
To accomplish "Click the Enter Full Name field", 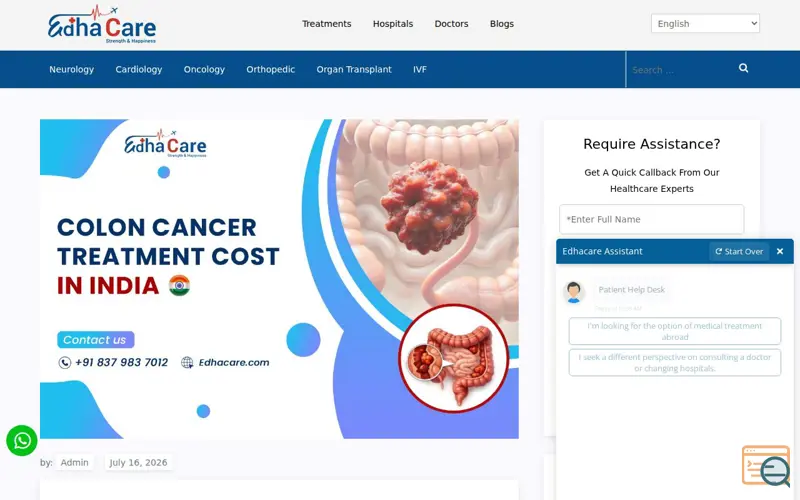I will click(x=652, y=219).
